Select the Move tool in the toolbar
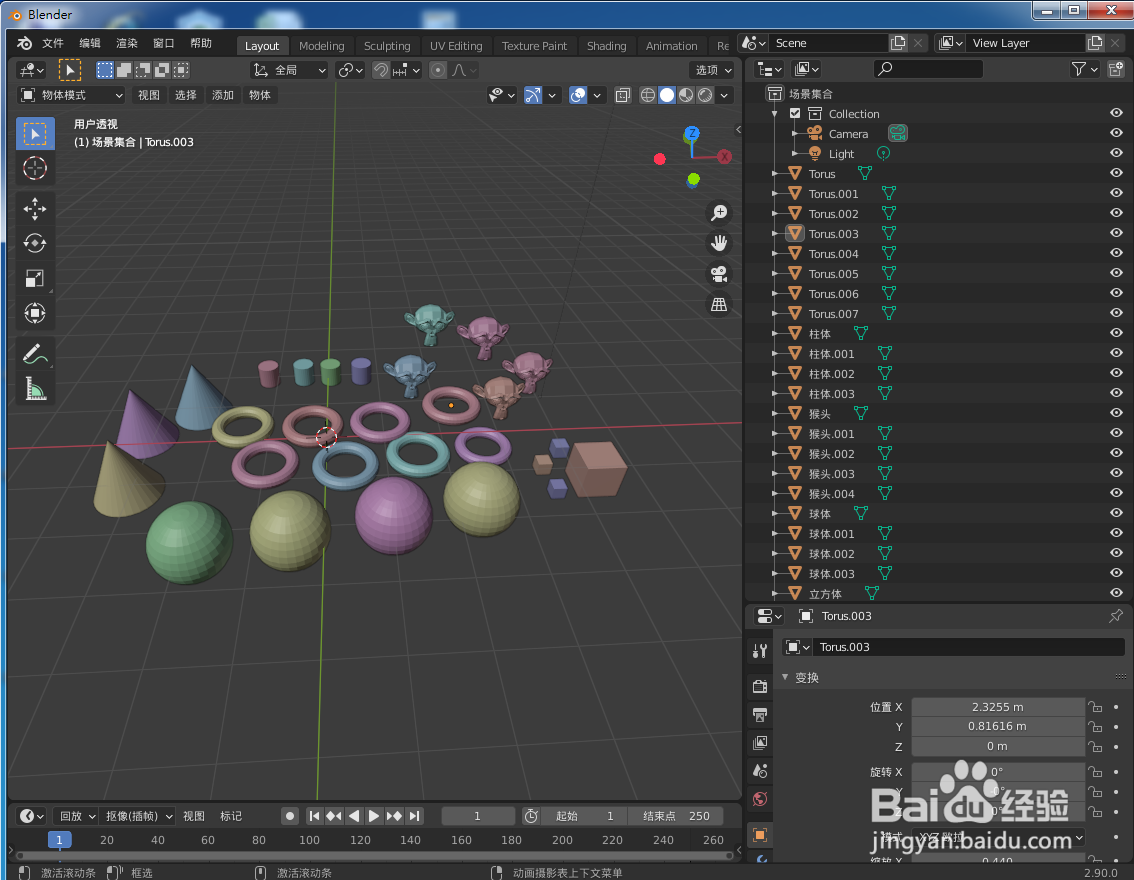 34,209
